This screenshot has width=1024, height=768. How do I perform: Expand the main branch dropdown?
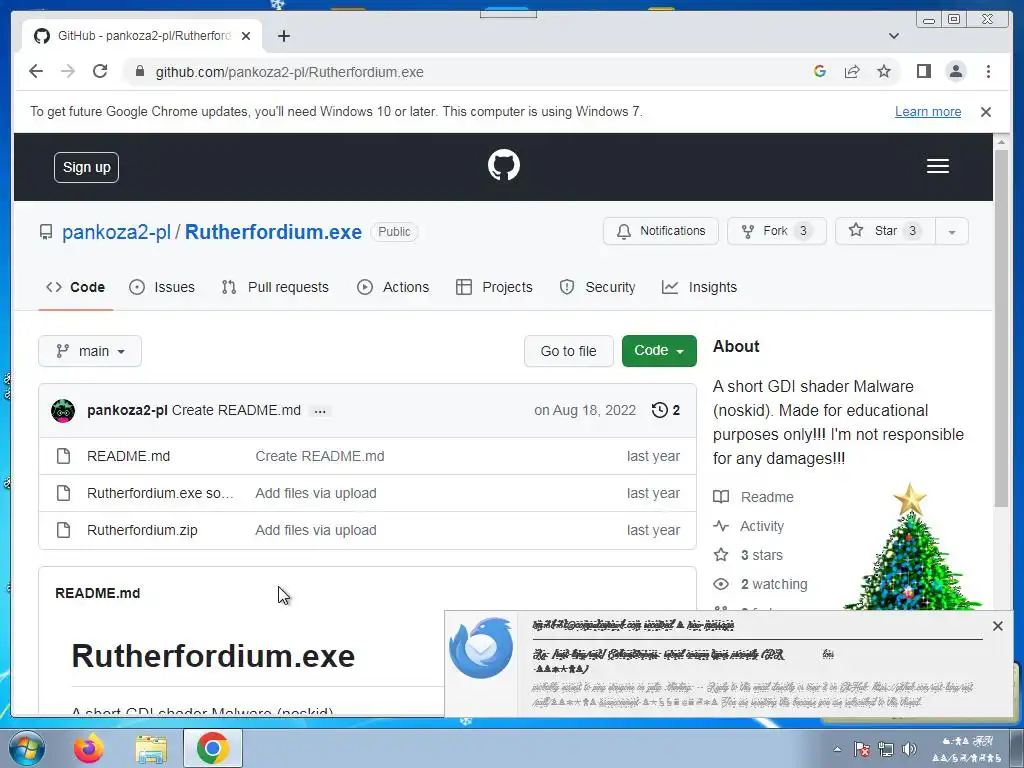click(x=90, y=351)
